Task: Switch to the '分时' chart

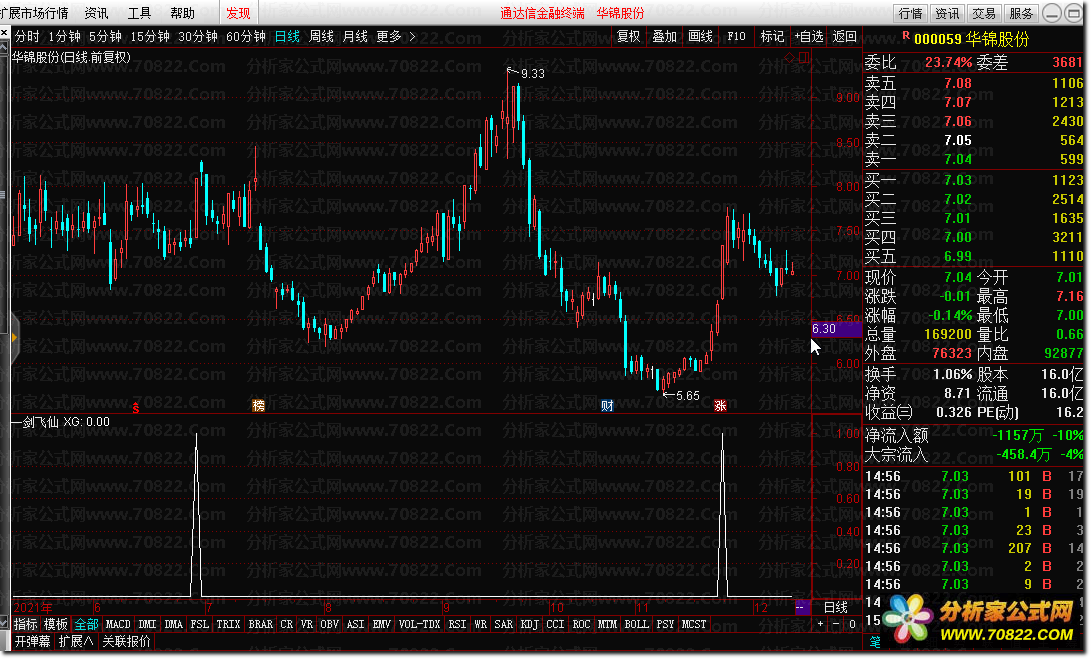Action: click(x=27, y=36)
